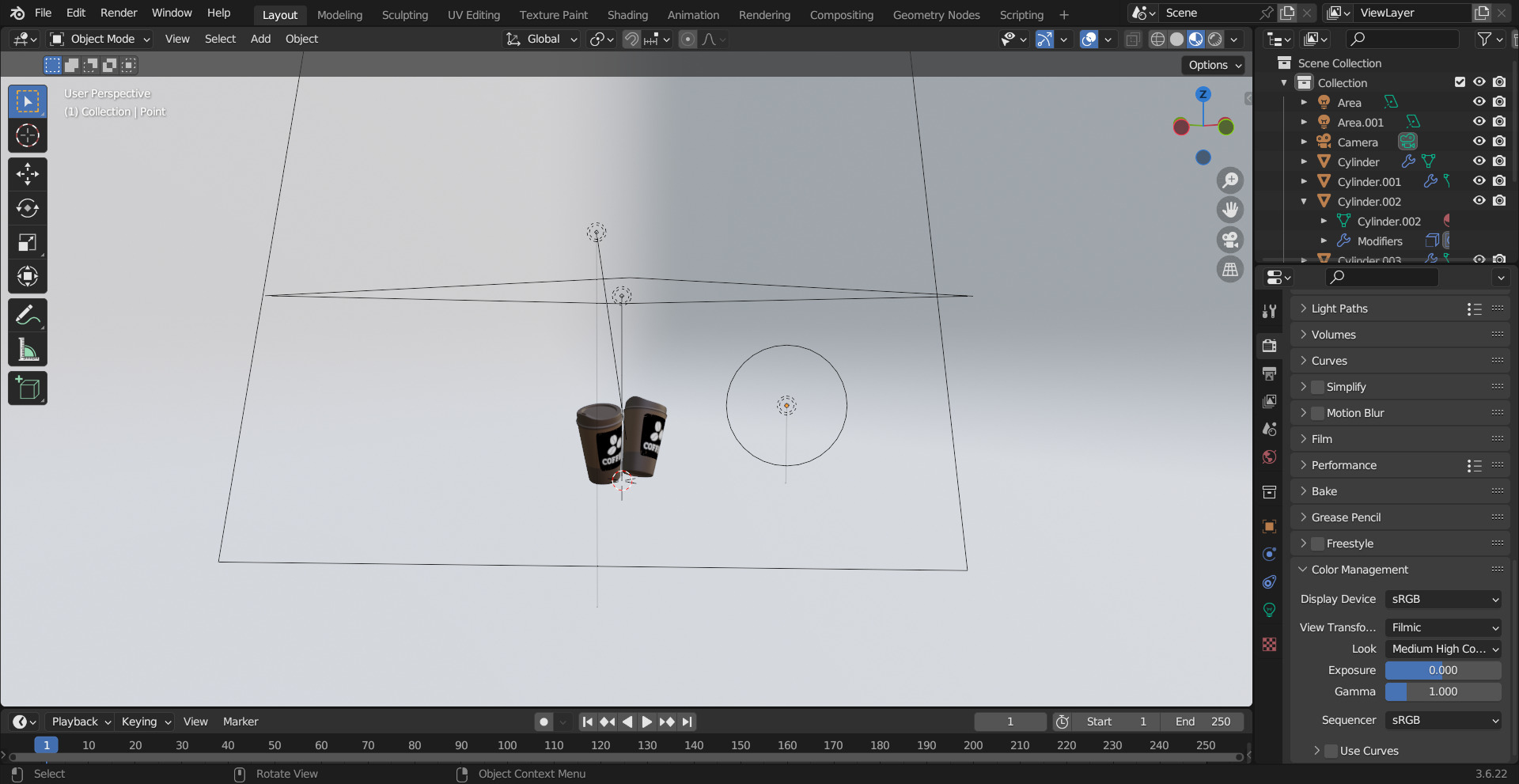The image size is (1519, 784).
Task: Hide the Camera object in outliner
Action: pyautogui.click(x=1479, y=142)
